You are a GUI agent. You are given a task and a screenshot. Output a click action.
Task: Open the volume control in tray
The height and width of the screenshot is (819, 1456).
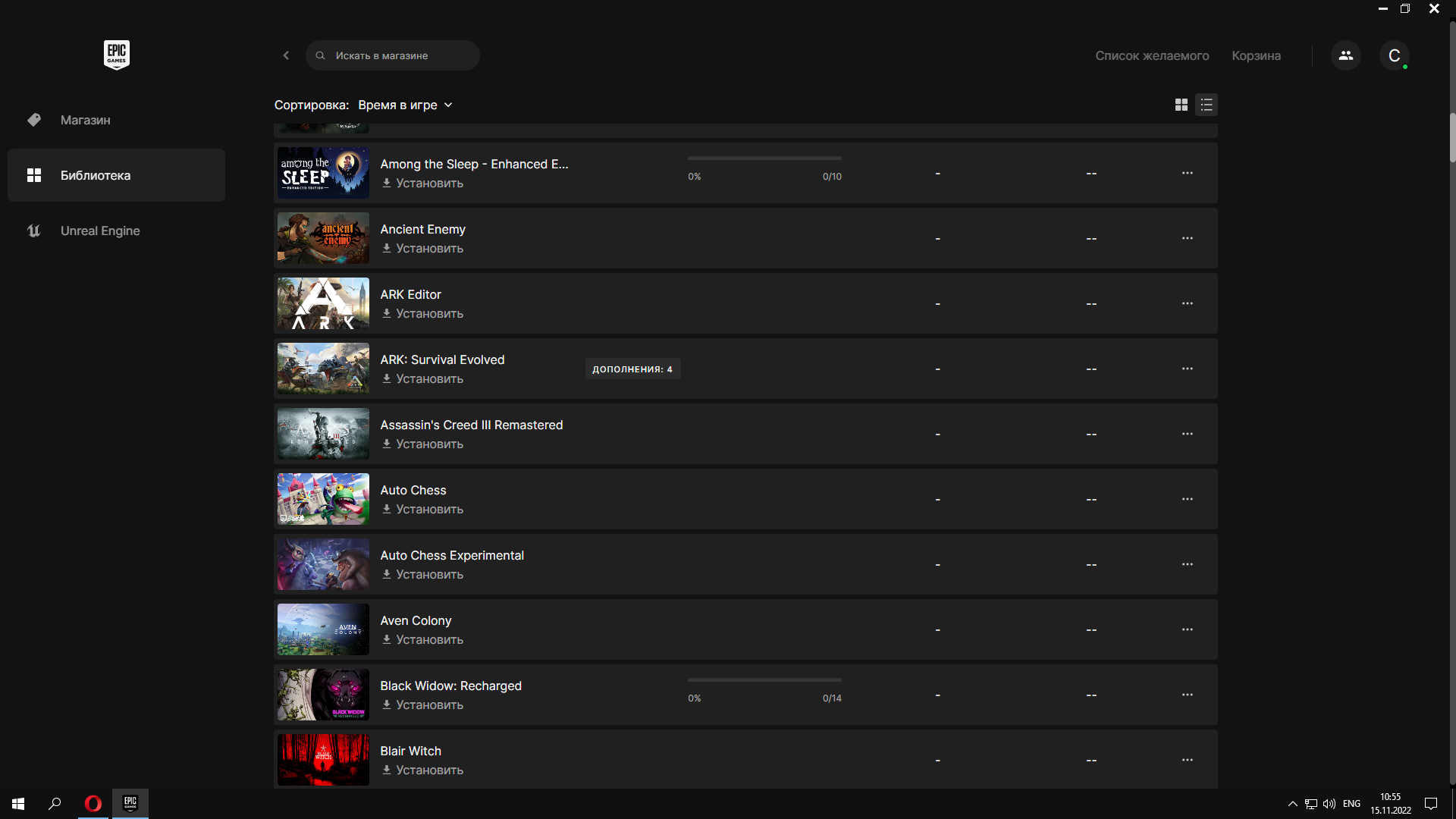[x=1329, y=804]
